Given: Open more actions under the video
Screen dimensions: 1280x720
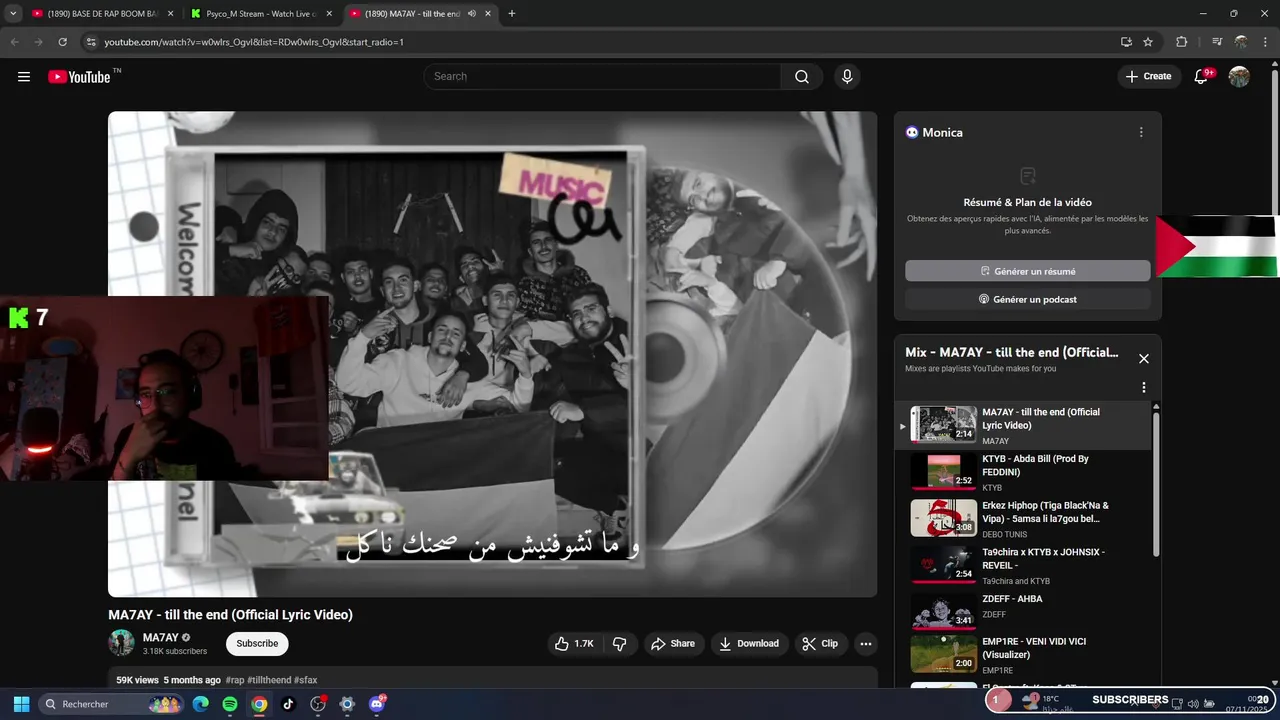Looking at the screenshot, I should click(866, 644).
